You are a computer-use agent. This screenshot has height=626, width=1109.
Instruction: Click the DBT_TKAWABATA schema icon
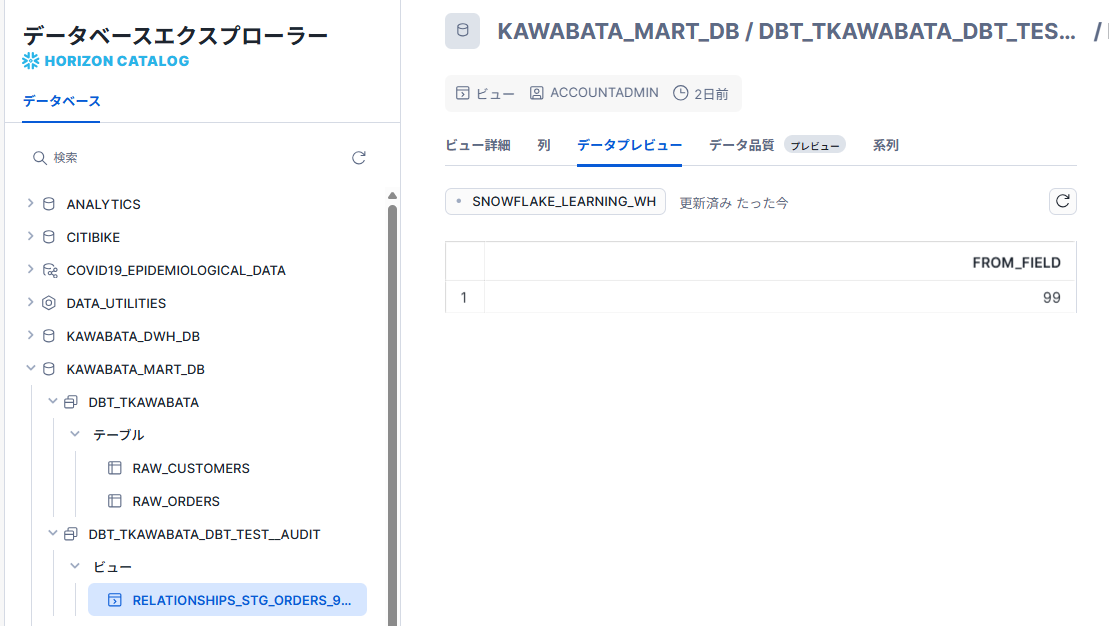(x=71, y=402)
